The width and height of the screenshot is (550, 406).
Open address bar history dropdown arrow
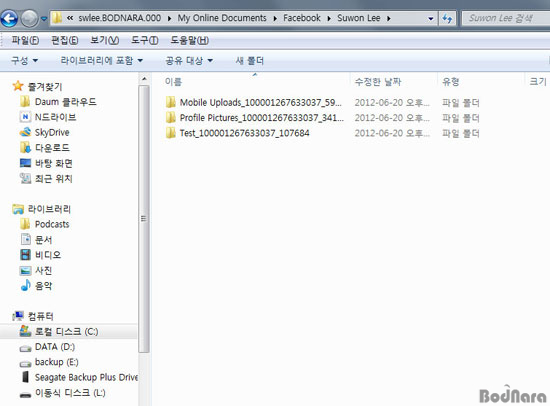tap(431, 18)
